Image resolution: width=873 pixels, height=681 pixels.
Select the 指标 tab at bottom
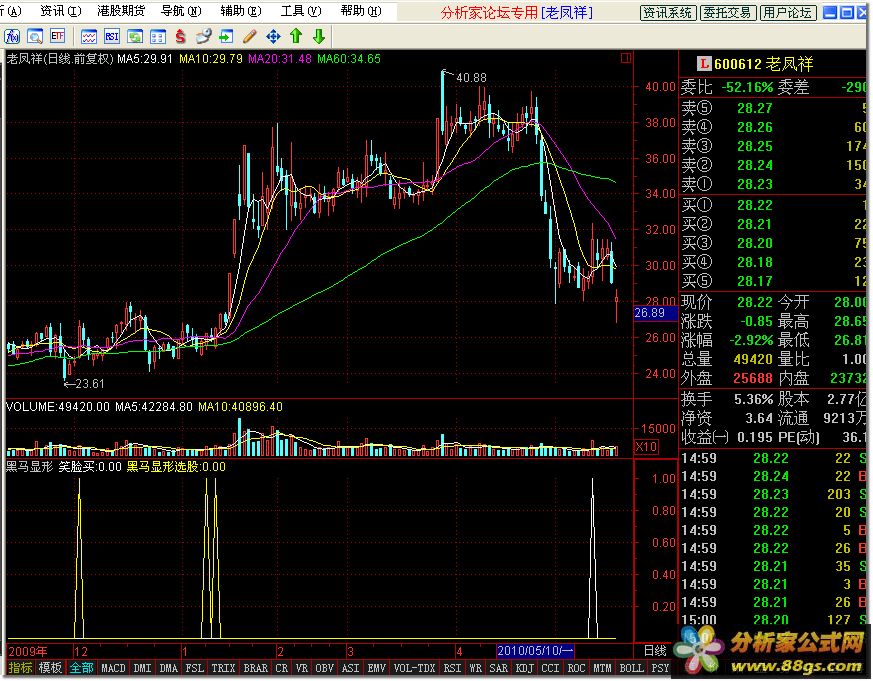(21, 668)
